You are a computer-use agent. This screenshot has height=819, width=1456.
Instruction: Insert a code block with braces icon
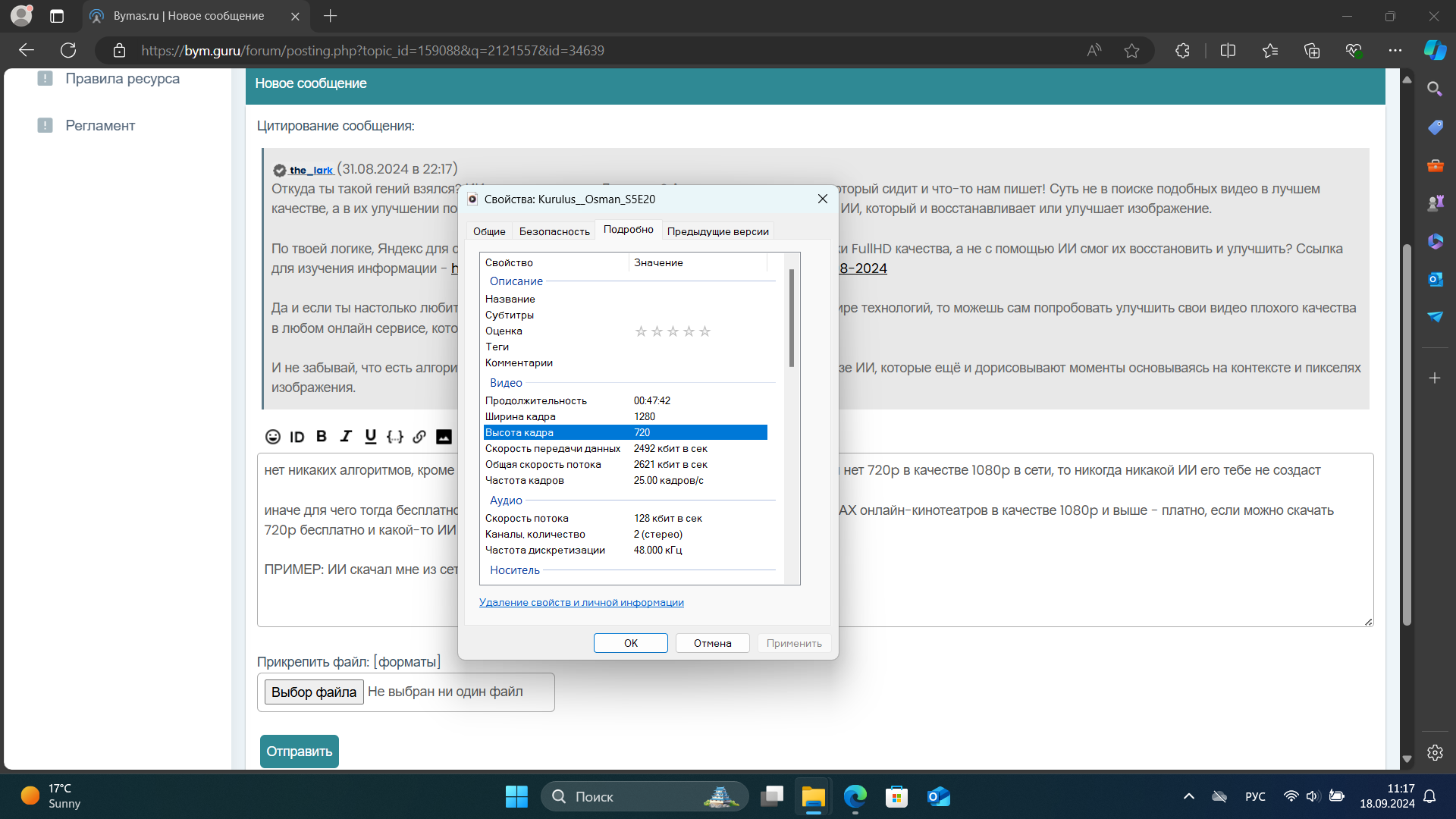(394, 437)
